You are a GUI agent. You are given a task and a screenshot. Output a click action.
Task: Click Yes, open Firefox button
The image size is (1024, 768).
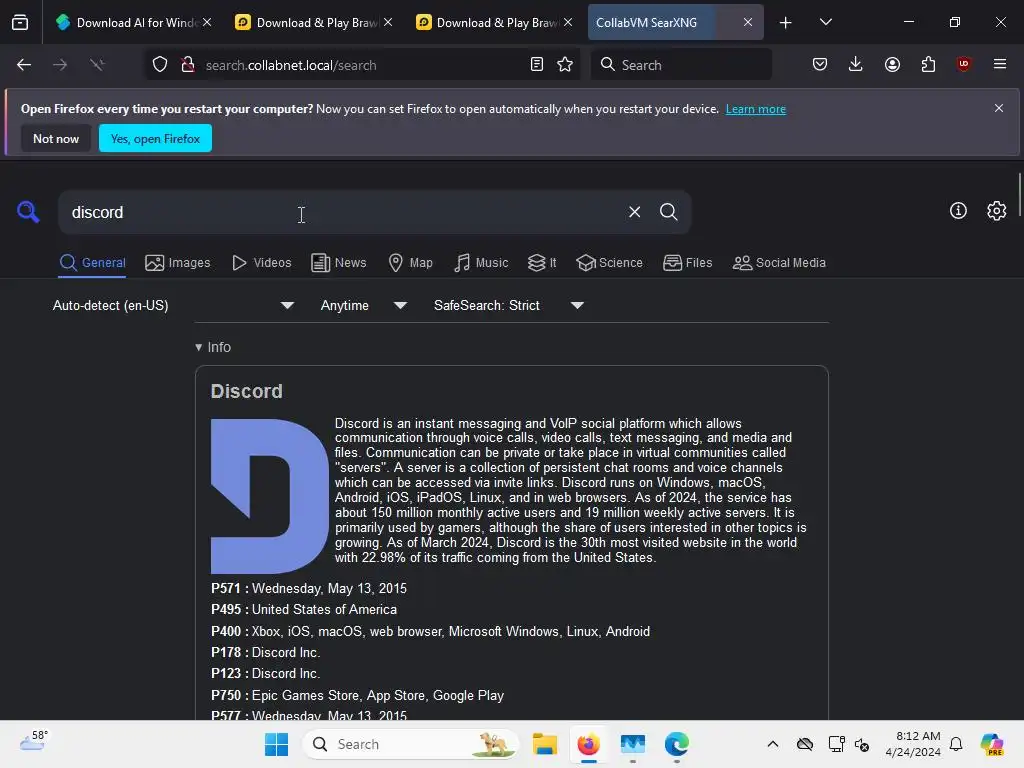pyautogui.click(x=155, y=138)
